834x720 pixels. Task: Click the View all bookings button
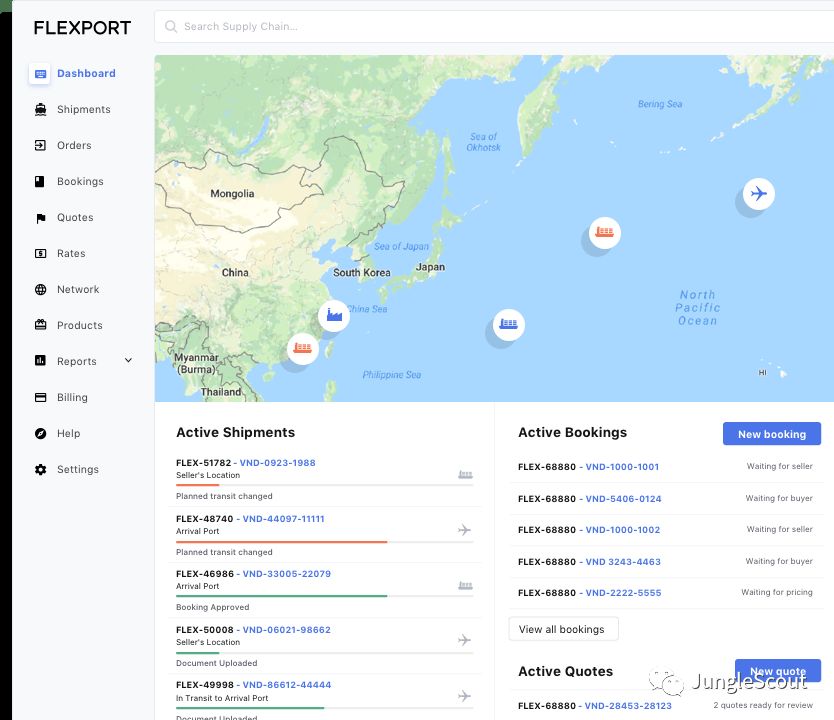[x=563, y=629]
